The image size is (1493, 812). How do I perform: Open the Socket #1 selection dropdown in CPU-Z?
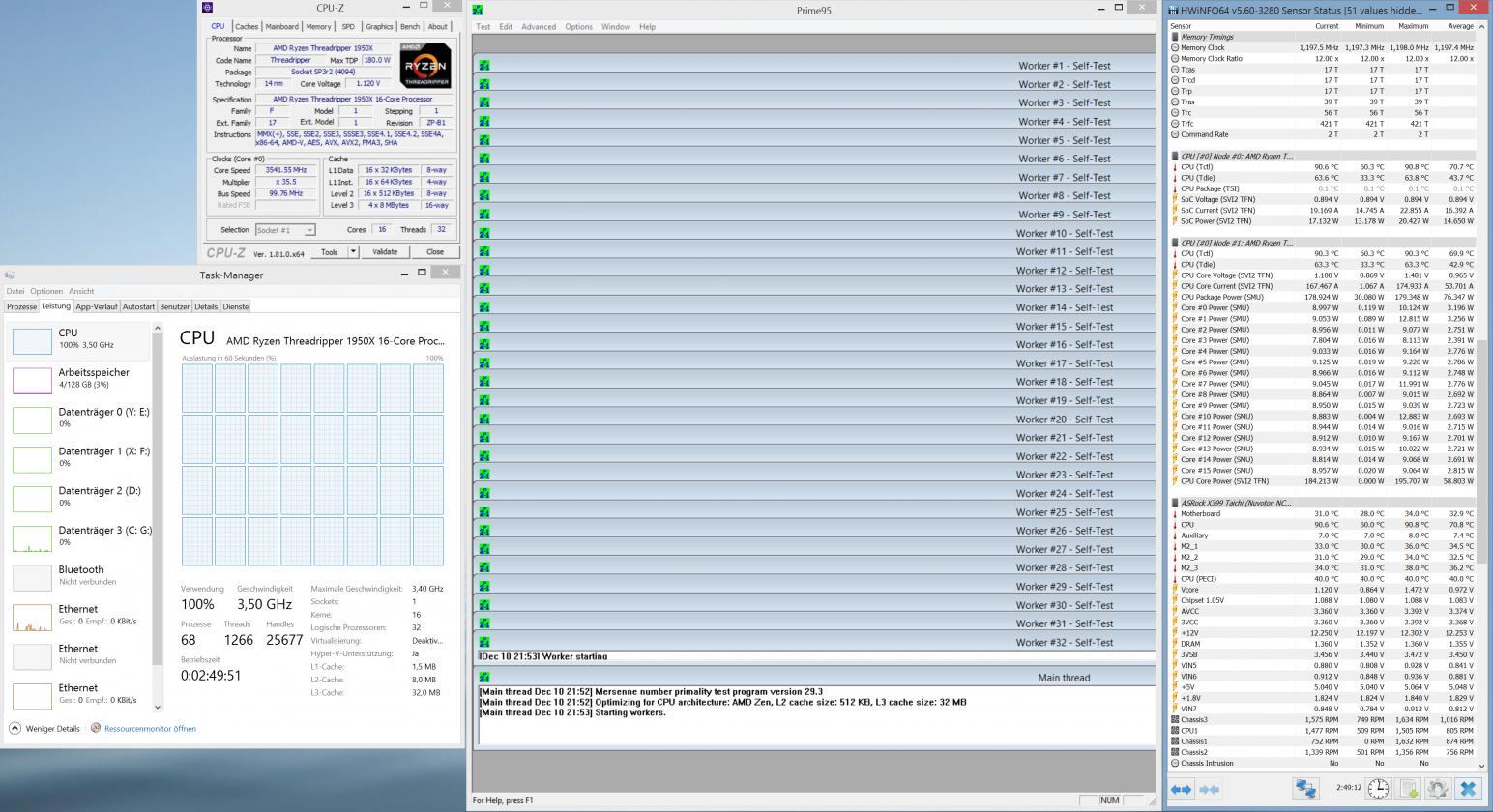click(309, 230)
